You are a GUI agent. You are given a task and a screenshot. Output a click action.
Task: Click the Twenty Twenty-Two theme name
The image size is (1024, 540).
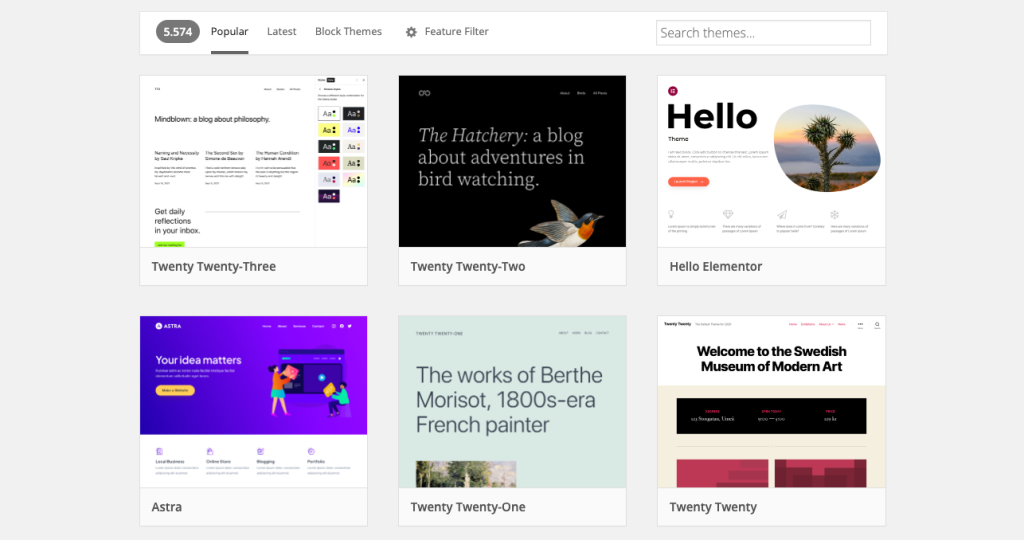point(468,266)
